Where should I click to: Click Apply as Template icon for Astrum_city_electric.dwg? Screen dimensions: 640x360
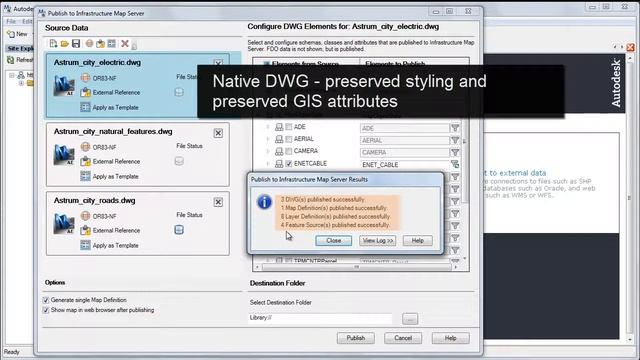click(85, 107)
